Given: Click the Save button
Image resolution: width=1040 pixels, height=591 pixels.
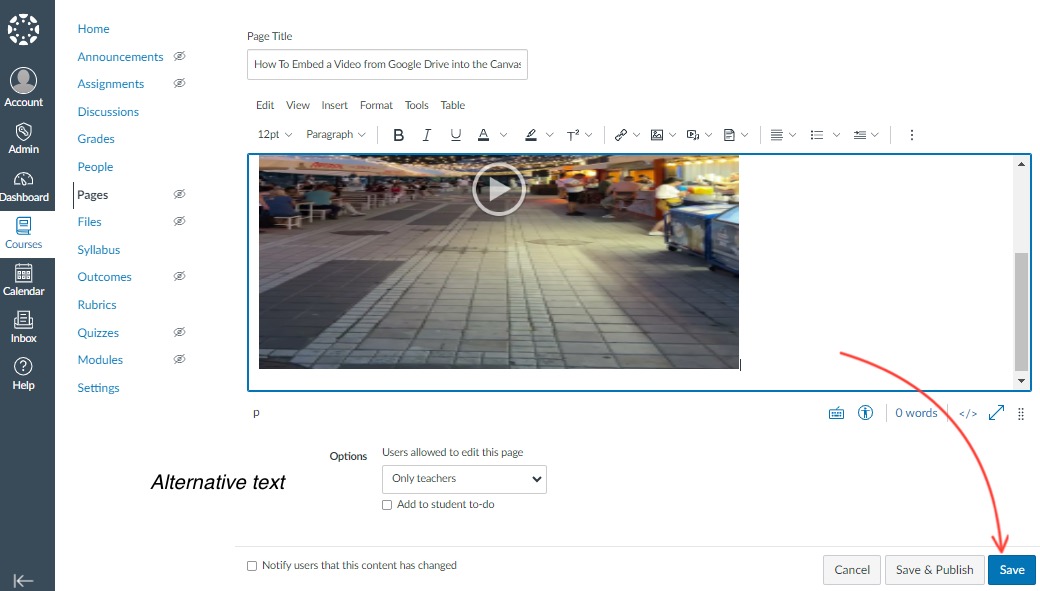Looking at the screenshot, I should (1012, 570).
